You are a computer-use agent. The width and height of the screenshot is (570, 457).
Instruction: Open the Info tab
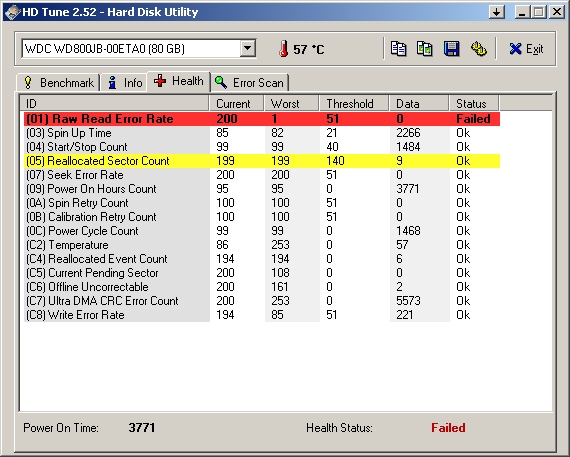(124, 83)
